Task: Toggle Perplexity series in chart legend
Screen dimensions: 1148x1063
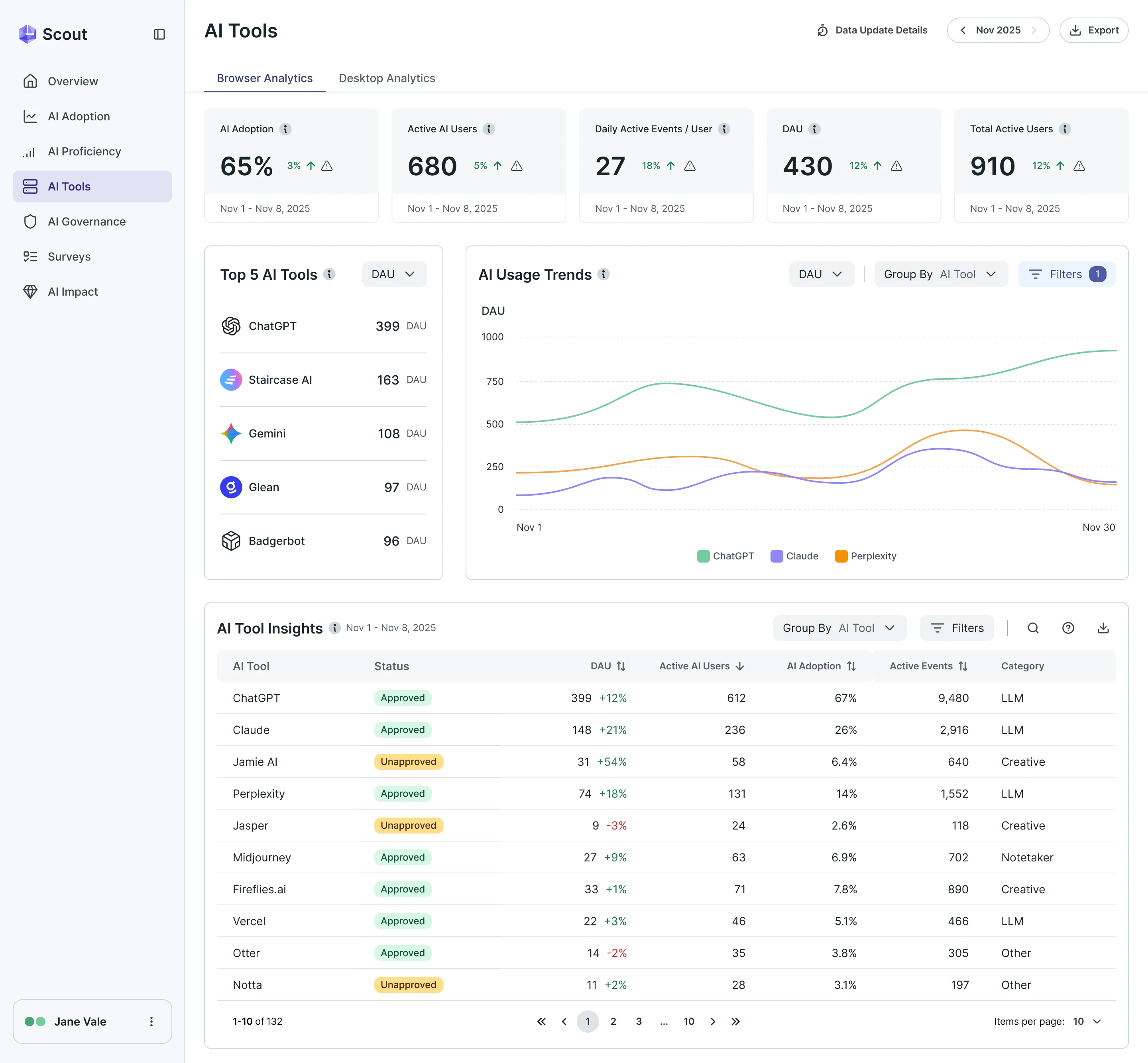Action: (x=865, y=556)
